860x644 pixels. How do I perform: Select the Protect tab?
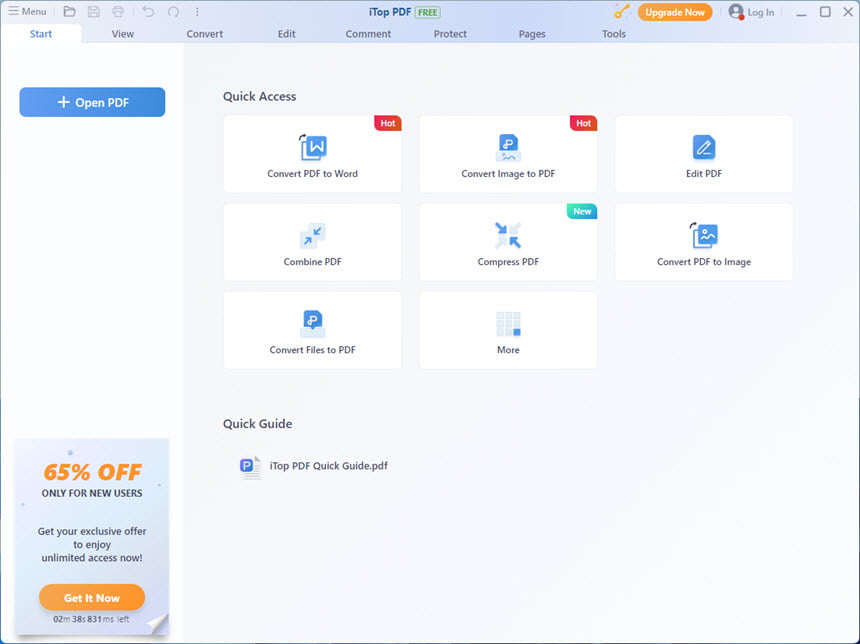[450, 34]
